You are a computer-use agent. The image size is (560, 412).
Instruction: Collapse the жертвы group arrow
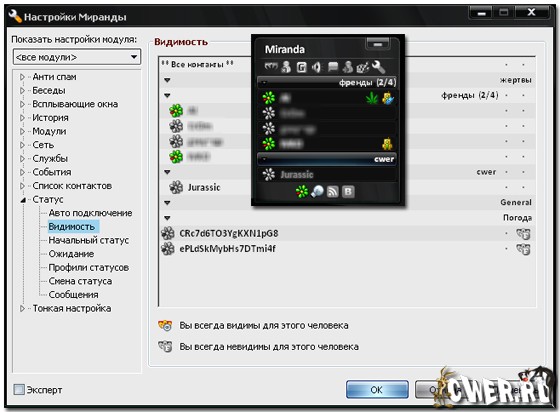167,80
